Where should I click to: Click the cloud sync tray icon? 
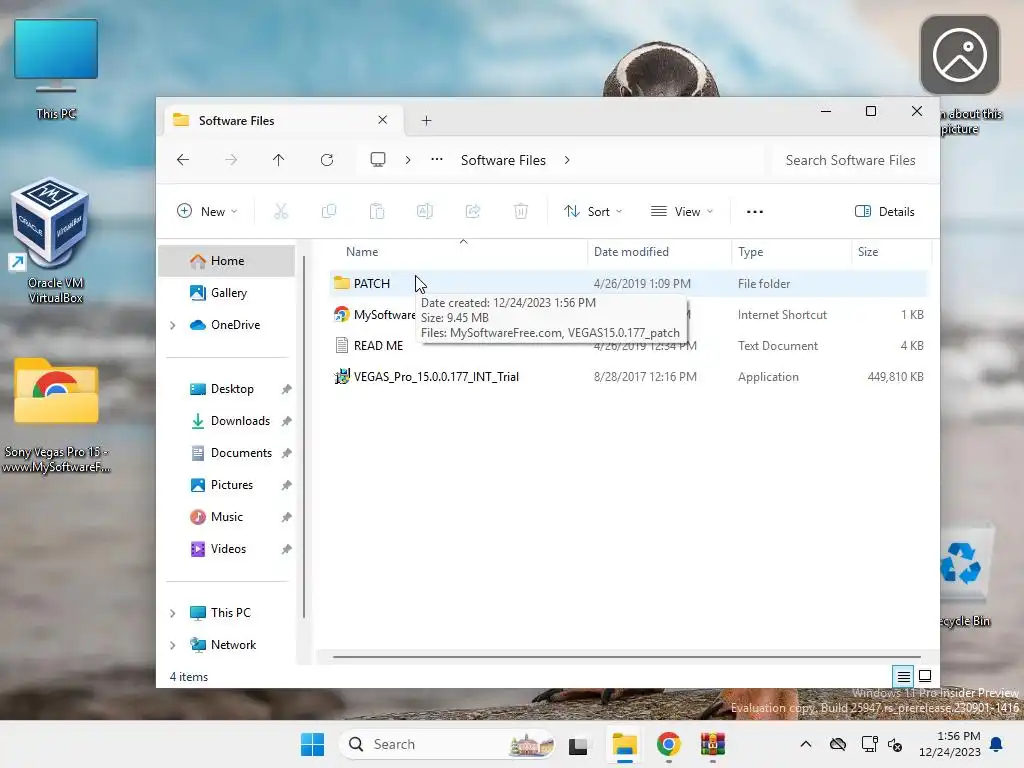(x=838, y=744)
